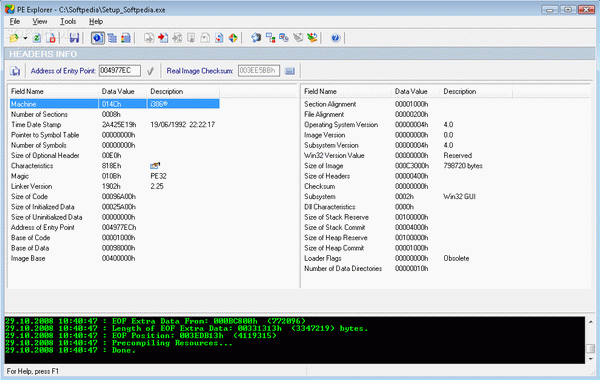Click the Import viewer red-arrow icon
Viewport: 600px width, 380px height.
click(163, 38)
